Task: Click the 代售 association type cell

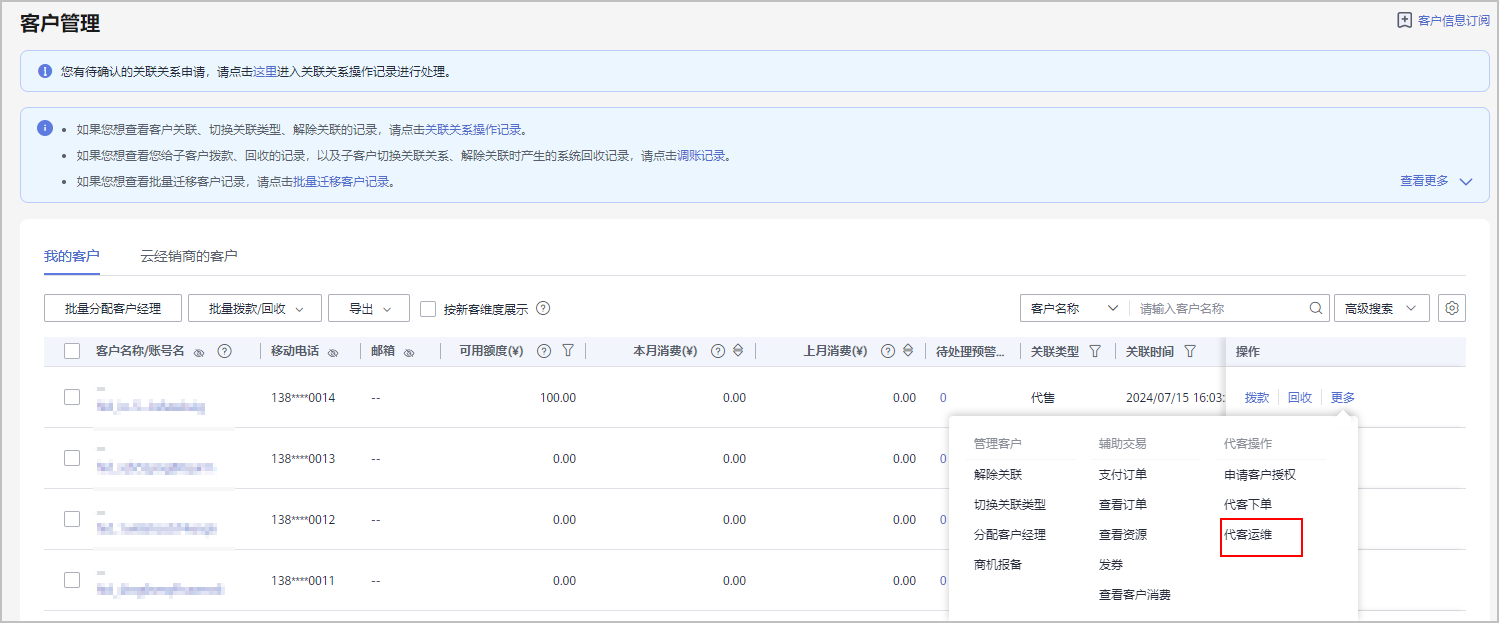Action: (1043, 398)
